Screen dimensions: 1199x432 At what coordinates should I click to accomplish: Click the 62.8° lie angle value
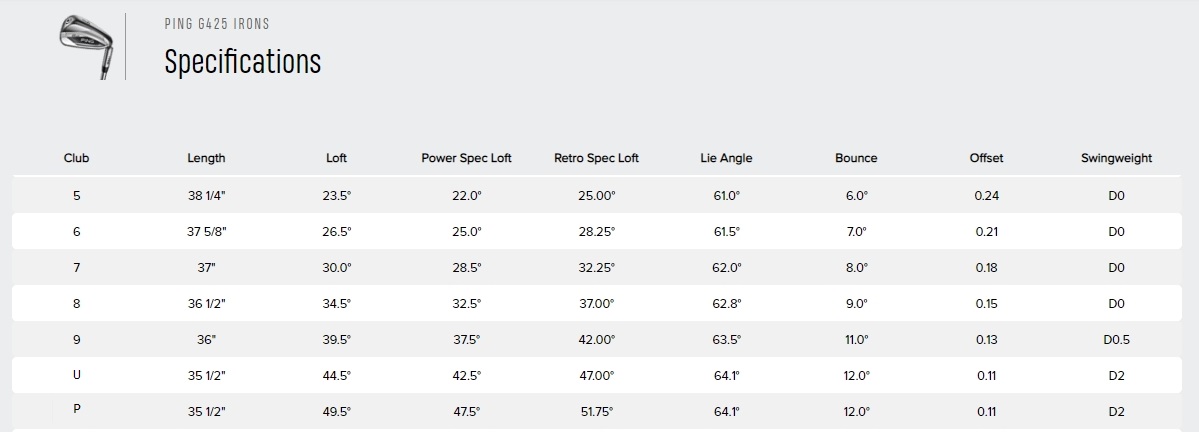pyautogui.click(x=726, y=304)
